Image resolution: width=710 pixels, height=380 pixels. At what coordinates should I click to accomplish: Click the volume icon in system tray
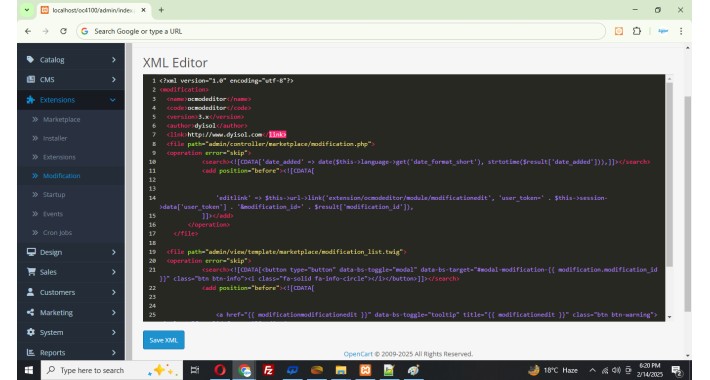(x=616, y=370)
